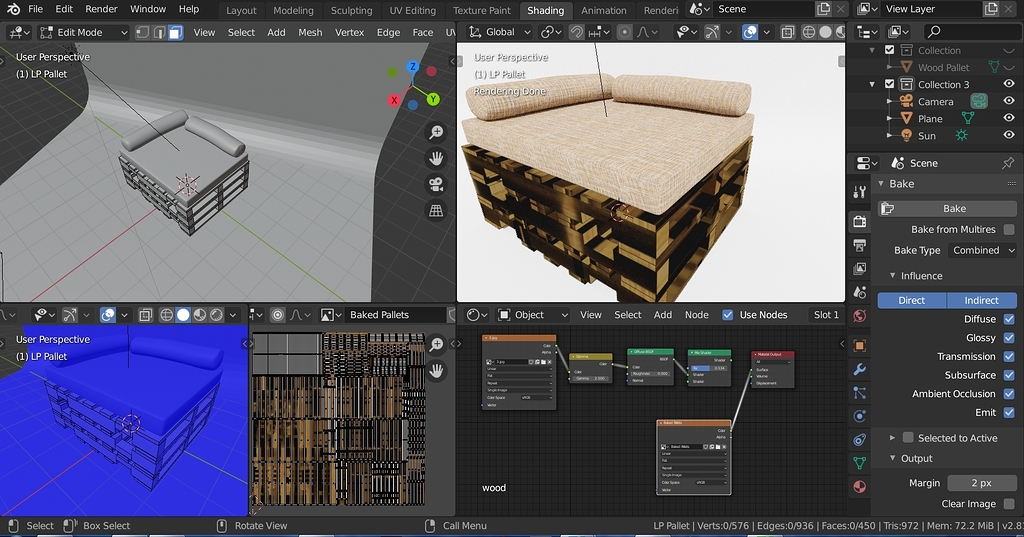Open the Slot 1 material dropdown
Image resolution: width=1024 pixels, height=537 pixels.
[x=826, y=315]
